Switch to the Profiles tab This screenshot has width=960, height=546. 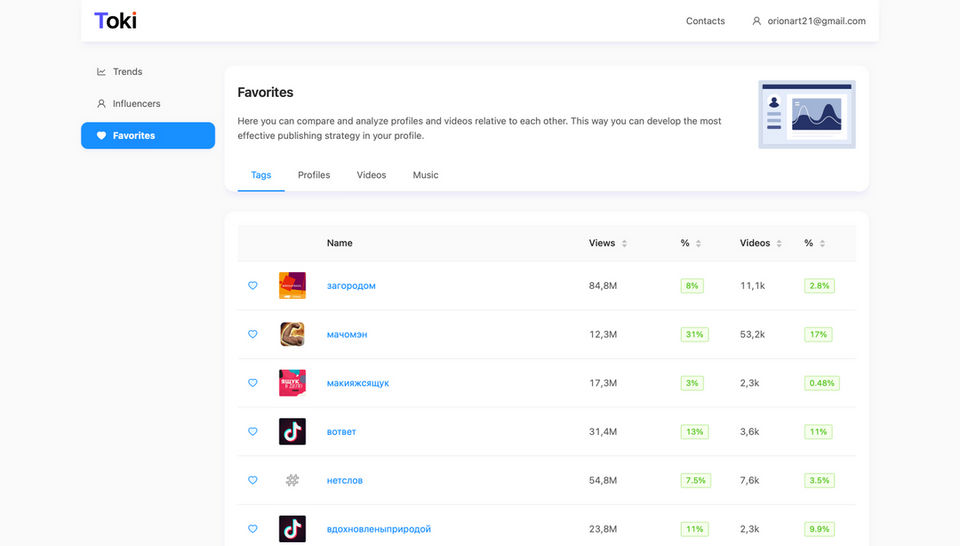tap(313, 175)
